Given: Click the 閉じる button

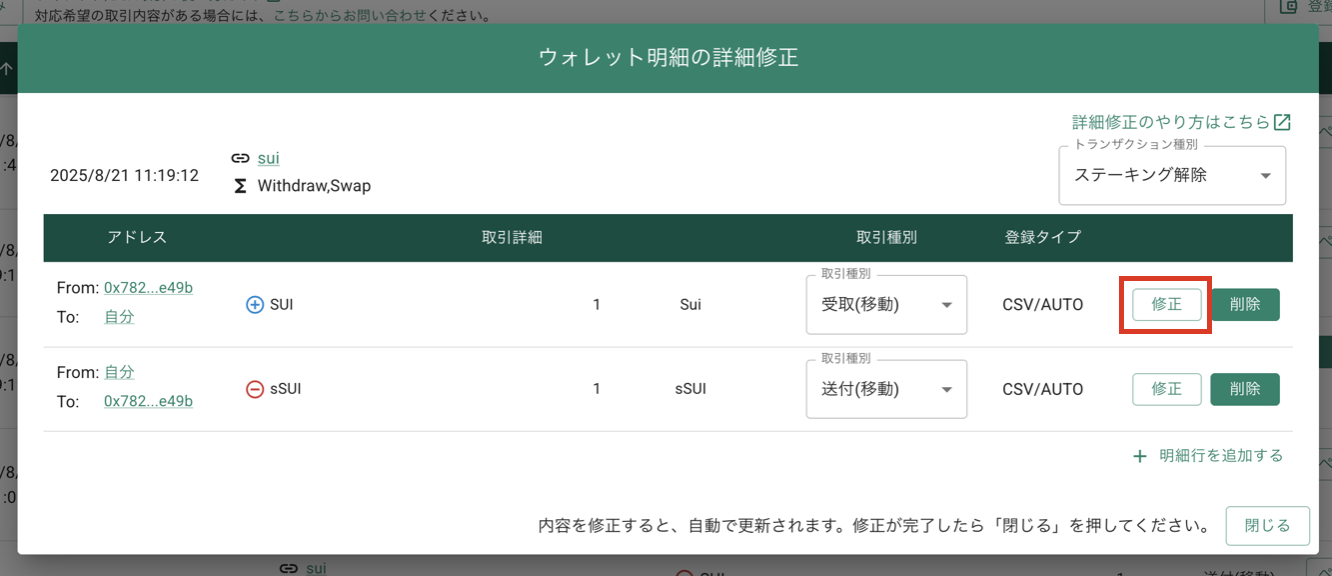Looking at the screenshot, I should tap(1267, 525).
